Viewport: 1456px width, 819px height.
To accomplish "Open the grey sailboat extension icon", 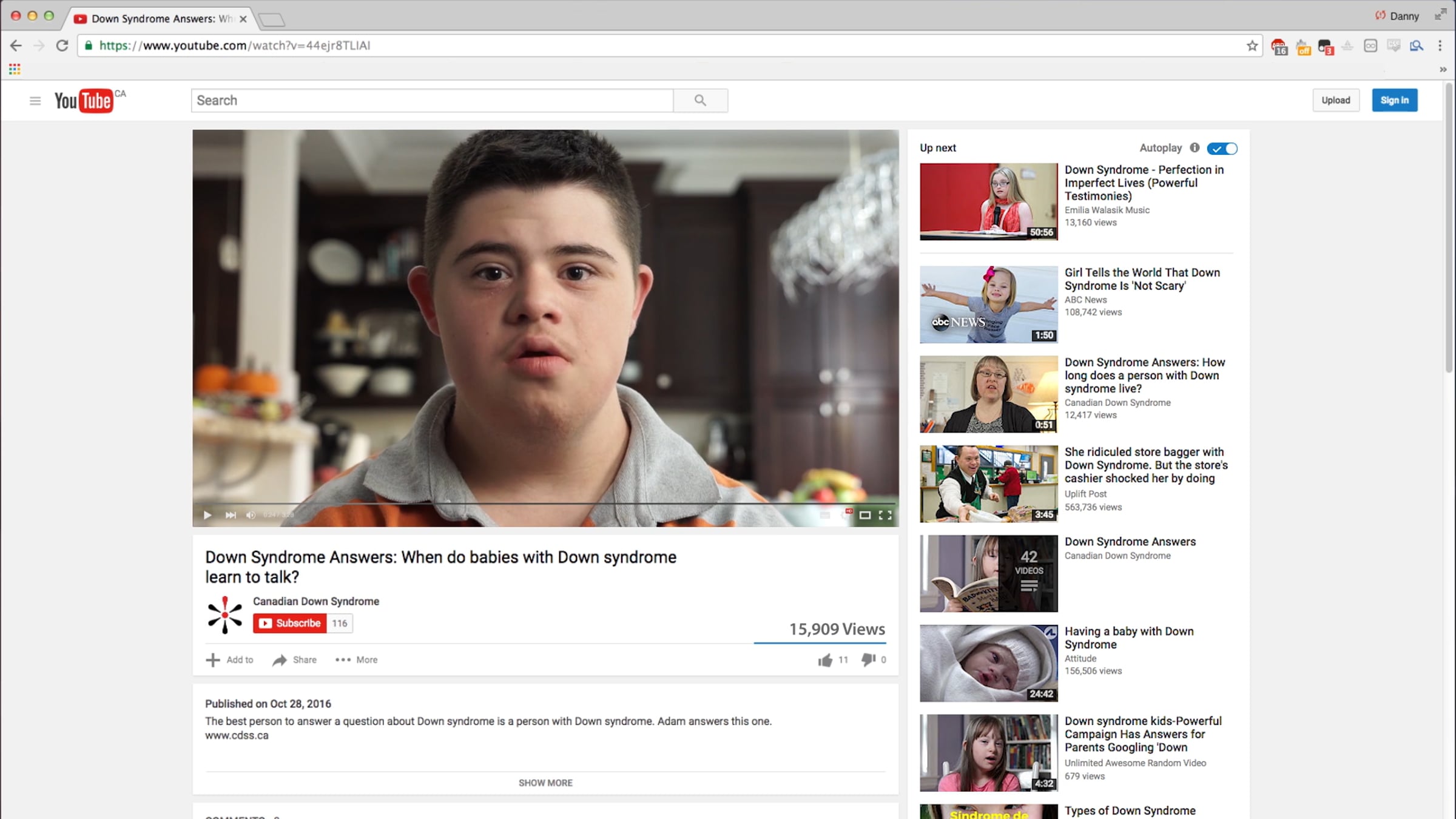I will [1347, 45].
